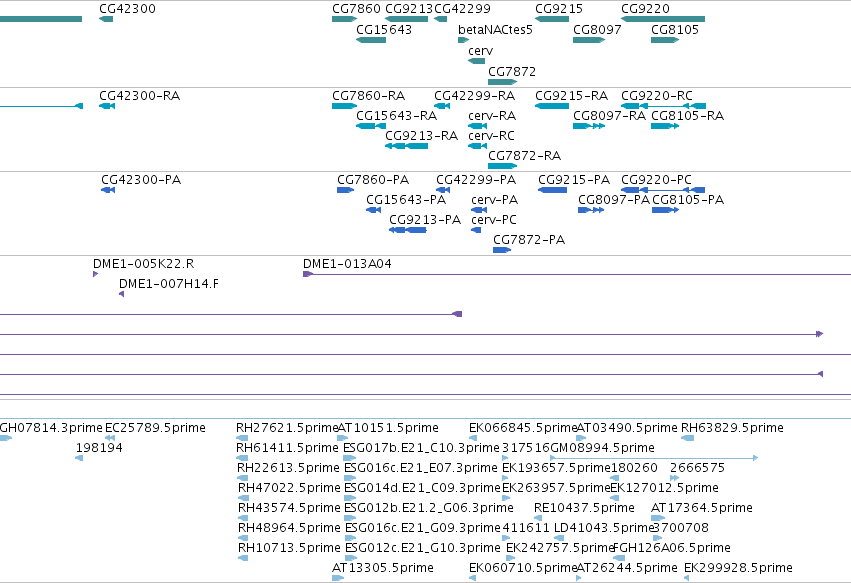Click the CG7872-RA transcript
This screenshot has width=851, height=583.
click(503, 166)
